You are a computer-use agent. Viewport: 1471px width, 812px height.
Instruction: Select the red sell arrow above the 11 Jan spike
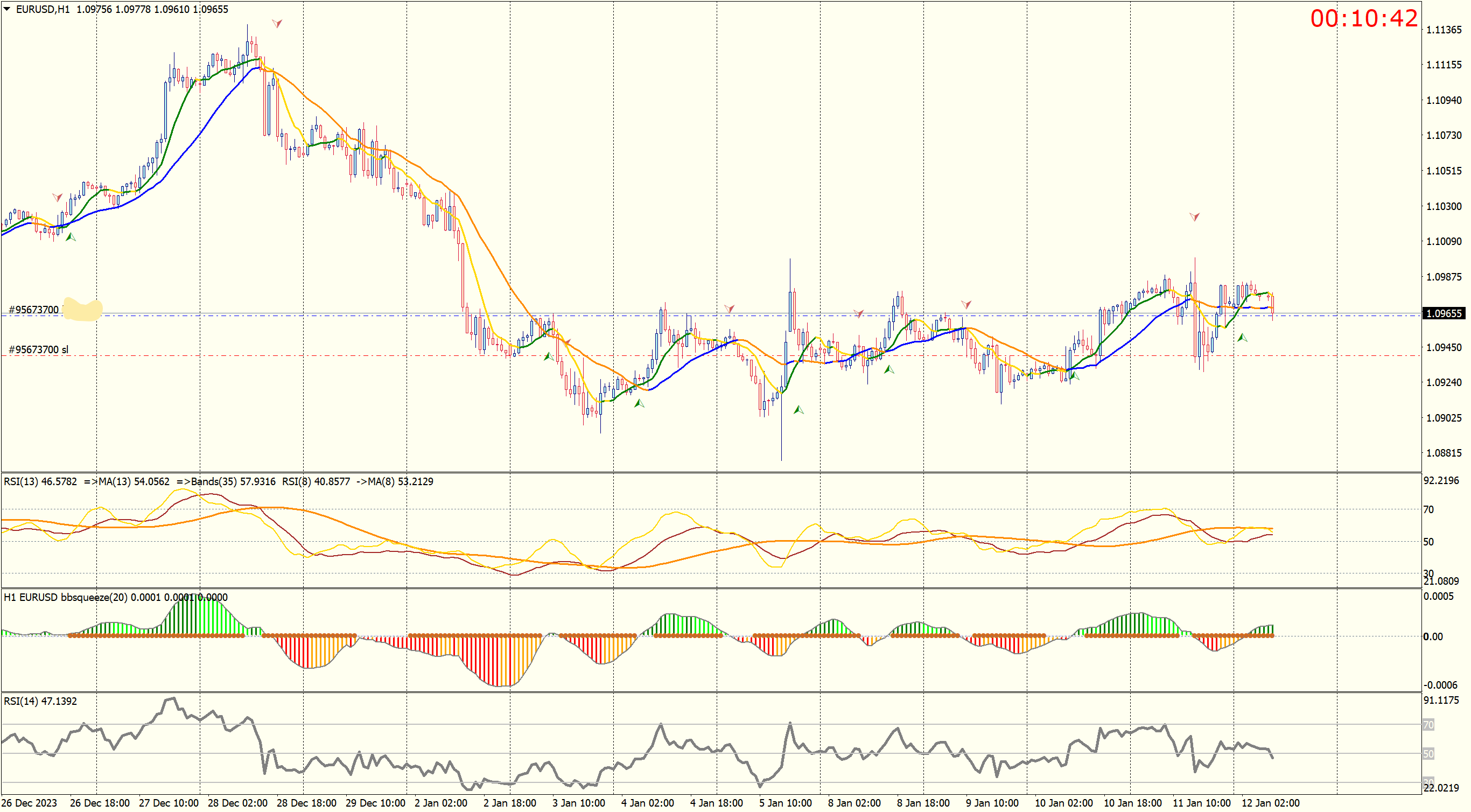pos(1194,216)
